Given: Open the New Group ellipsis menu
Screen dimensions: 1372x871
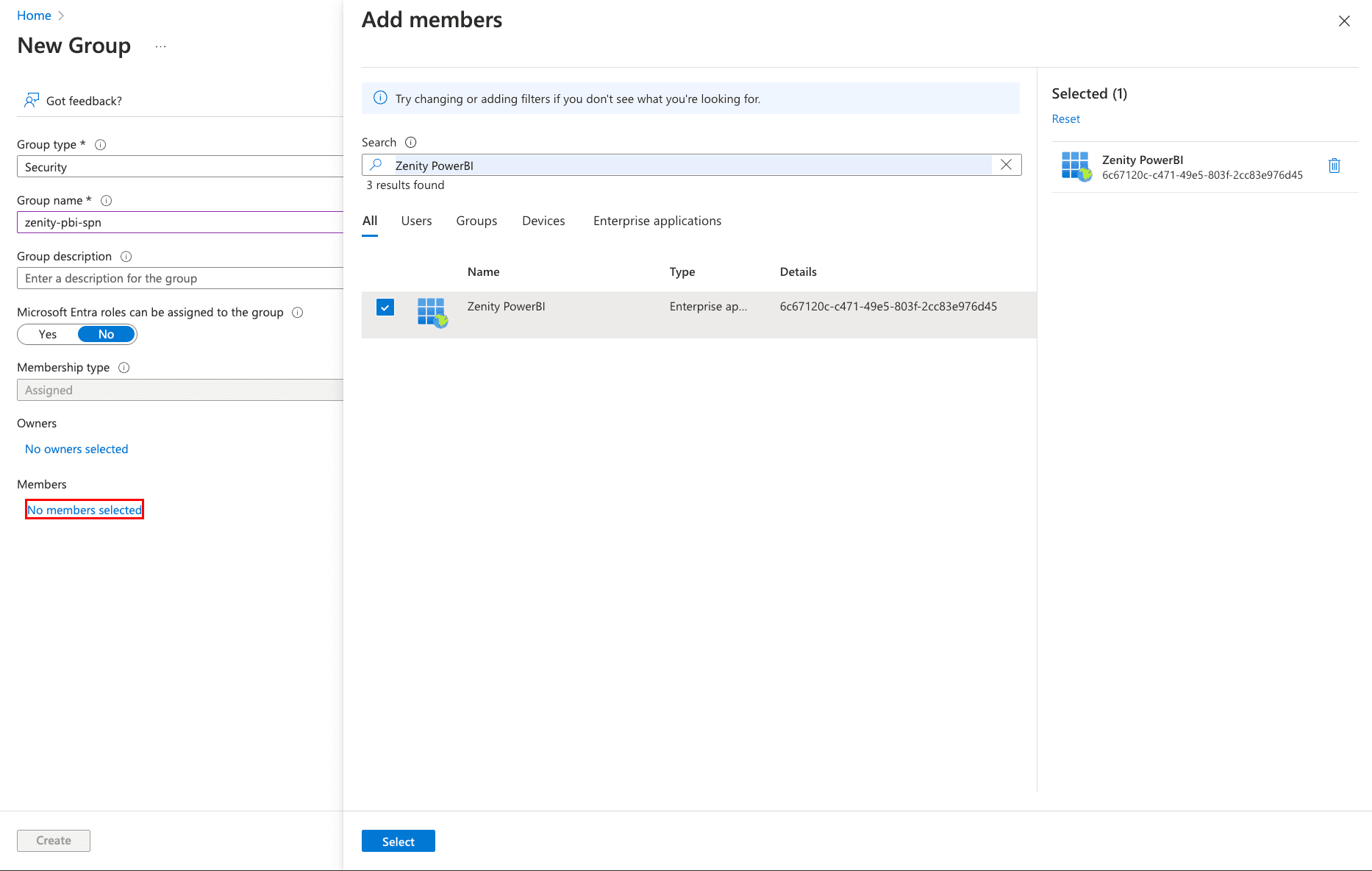Looking at the screenshot, I should click(161, 46).
